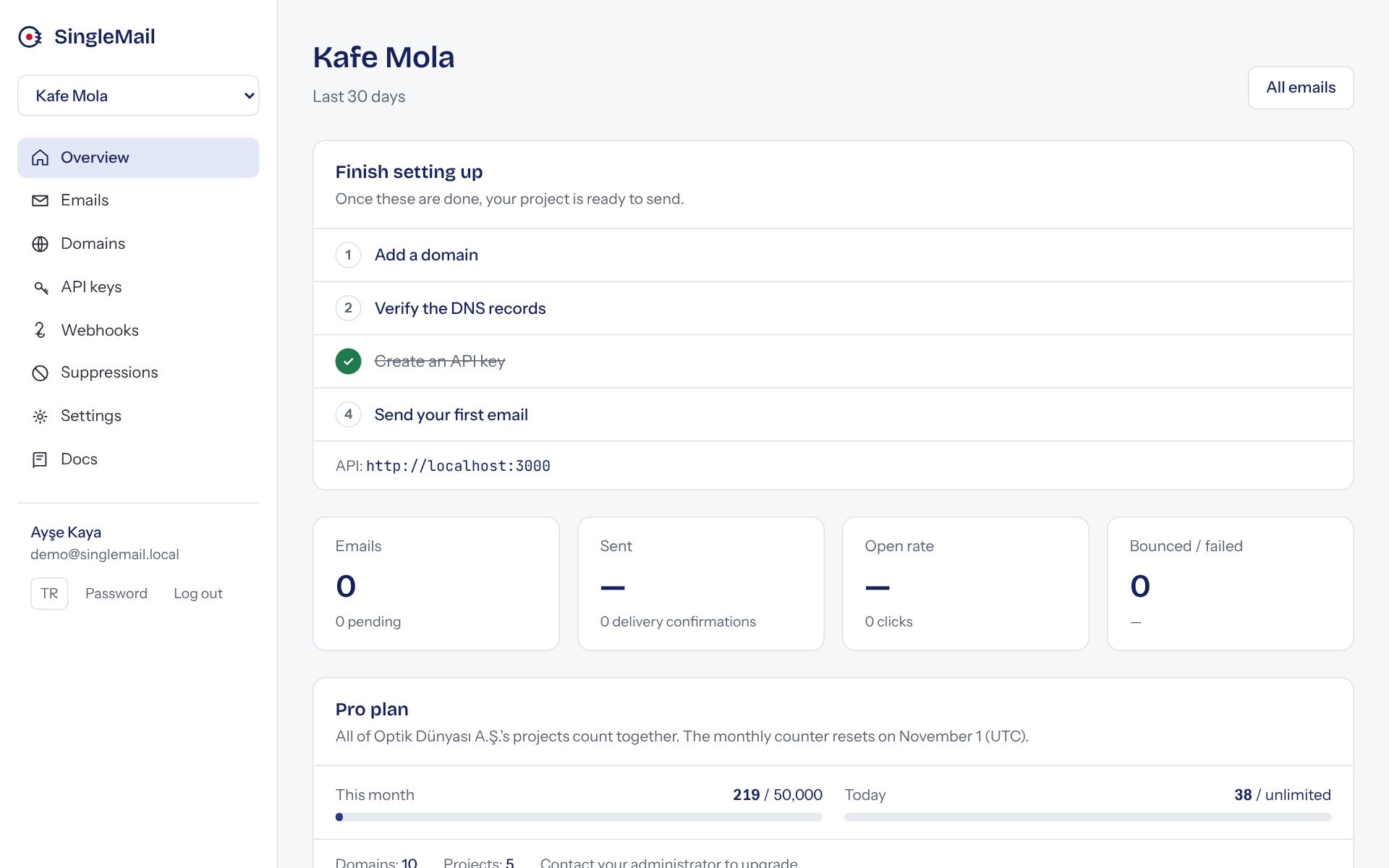Open the Domains page

(138, 244)
